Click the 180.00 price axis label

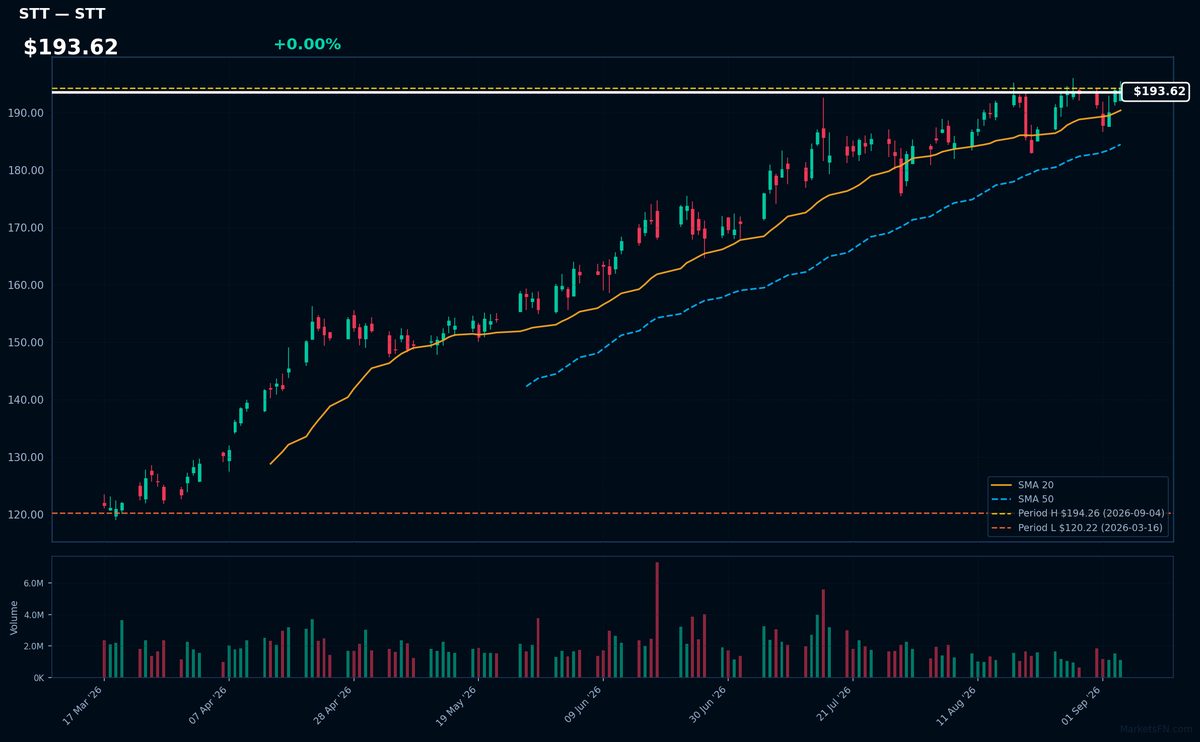pos(25,171)
